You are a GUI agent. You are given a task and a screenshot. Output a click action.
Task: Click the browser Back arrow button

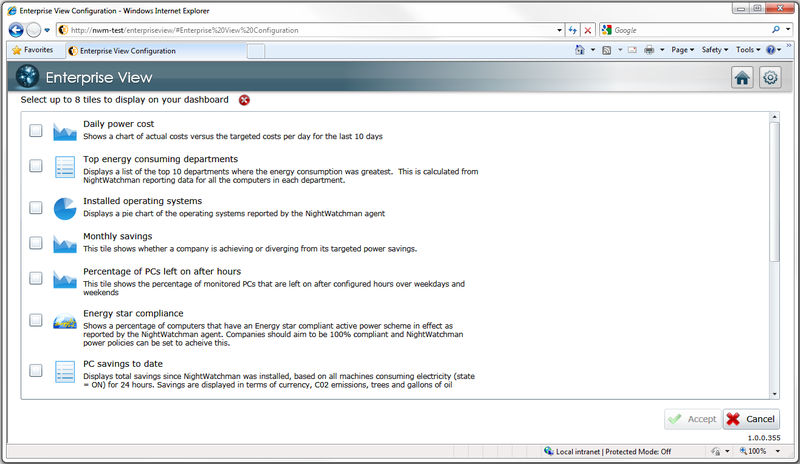pos(17,30)
